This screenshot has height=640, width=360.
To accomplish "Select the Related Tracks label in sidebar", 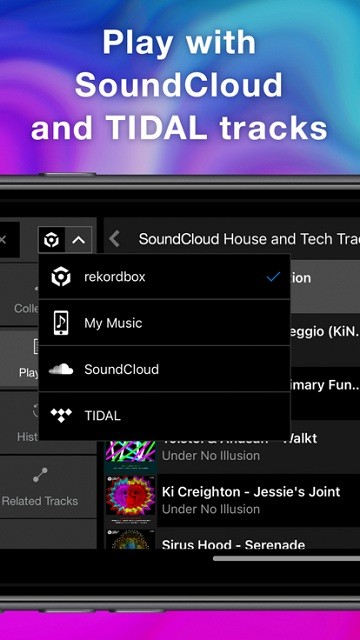I will pos(40,501).
